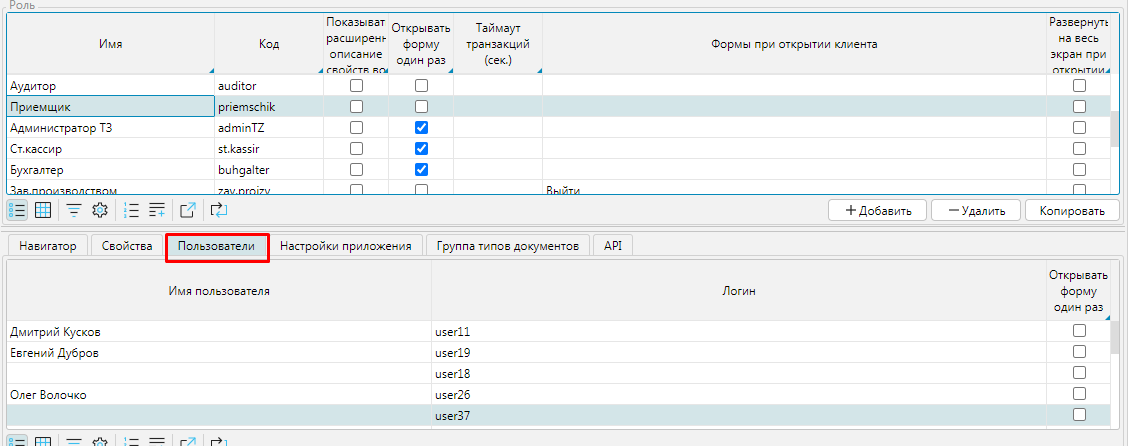Uncheck open form once for Администратор ТЗ
Screen dimensions: 1128x446
click(421, 128)
